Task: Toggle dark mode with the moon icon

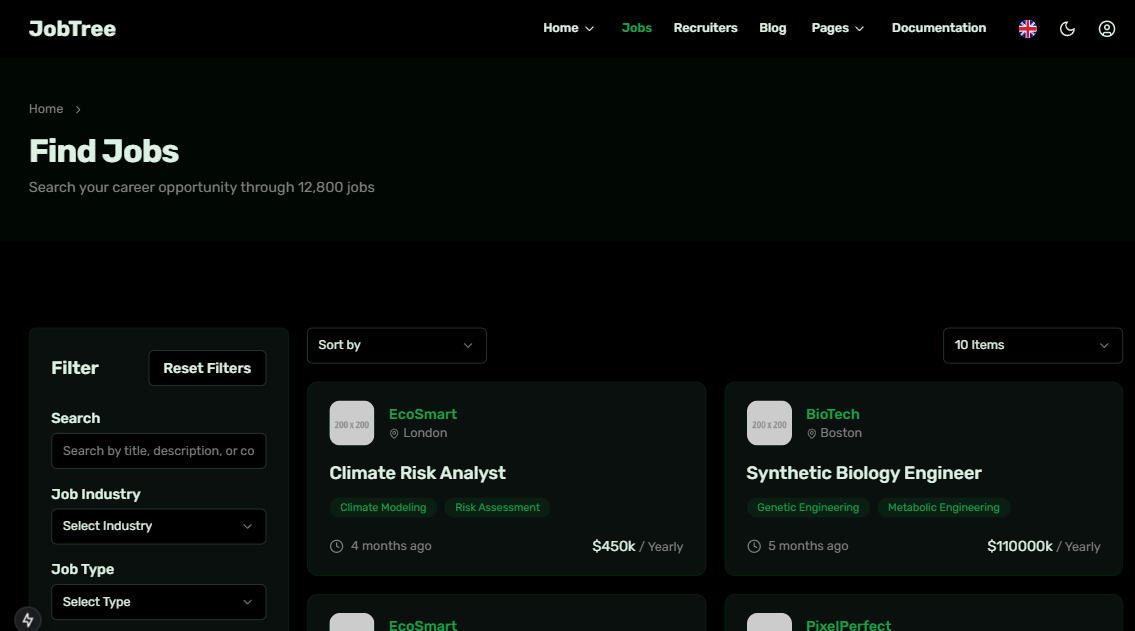Action: coord(1067,28)
